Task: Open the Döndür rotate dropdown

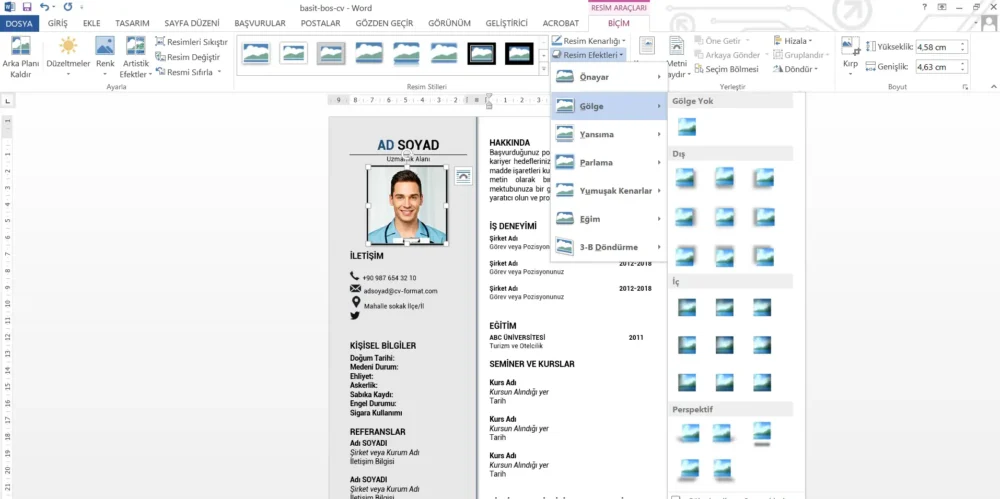Action: pos(795,69)
